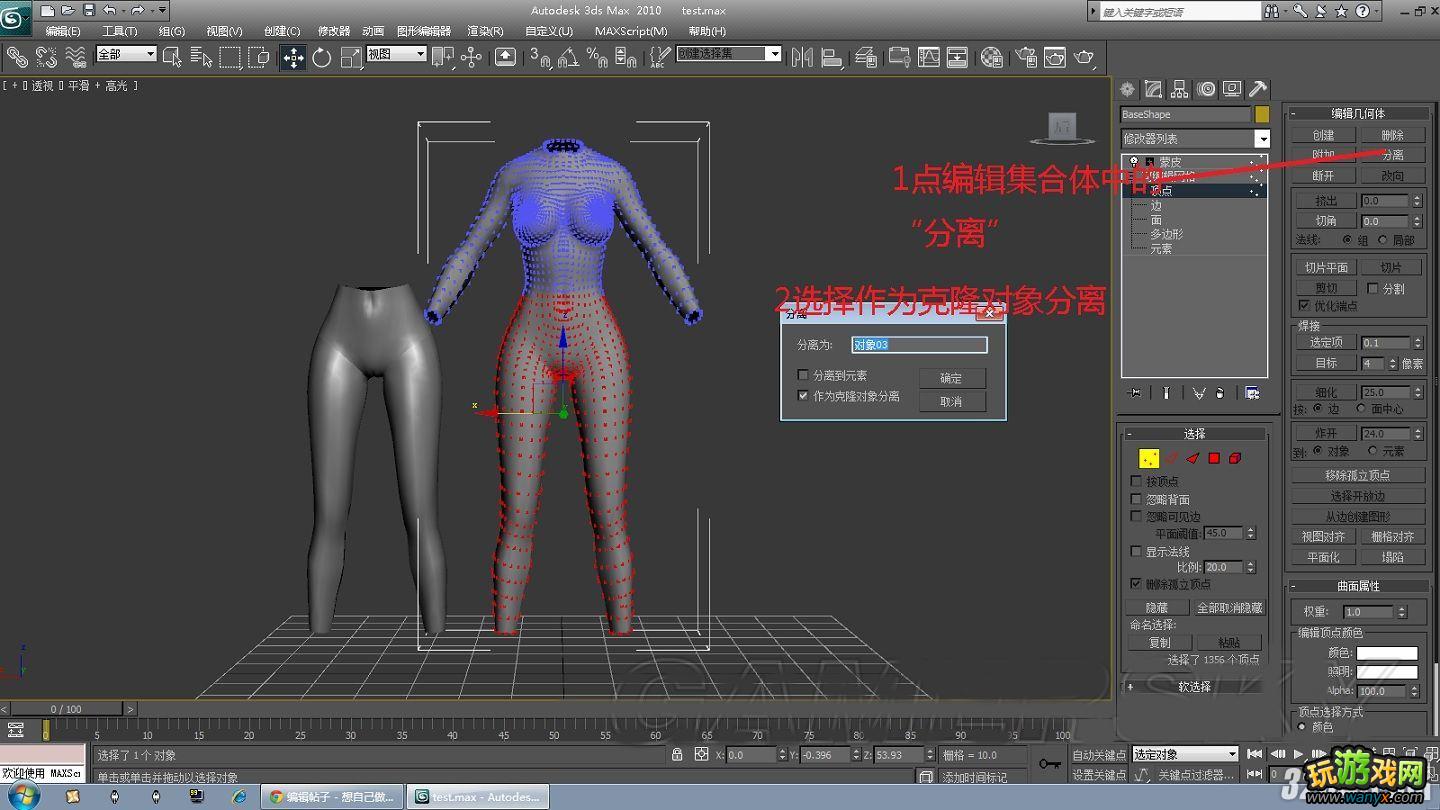Open the 渲染(R) menu

tap(485, 31)
